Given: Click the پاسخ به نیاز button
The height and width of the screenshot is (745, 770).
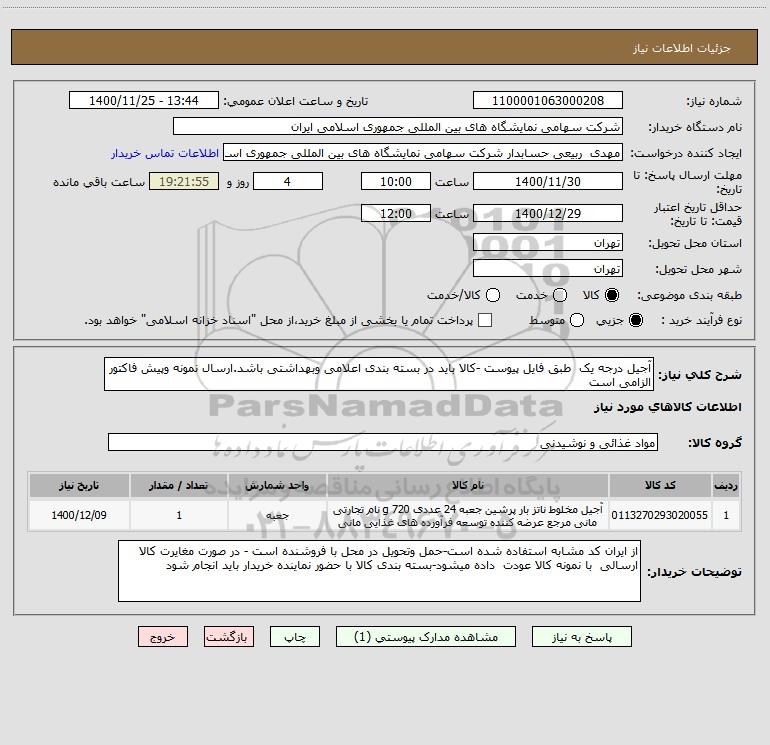Looking at the screenshot, I should [x=581, y=637].
